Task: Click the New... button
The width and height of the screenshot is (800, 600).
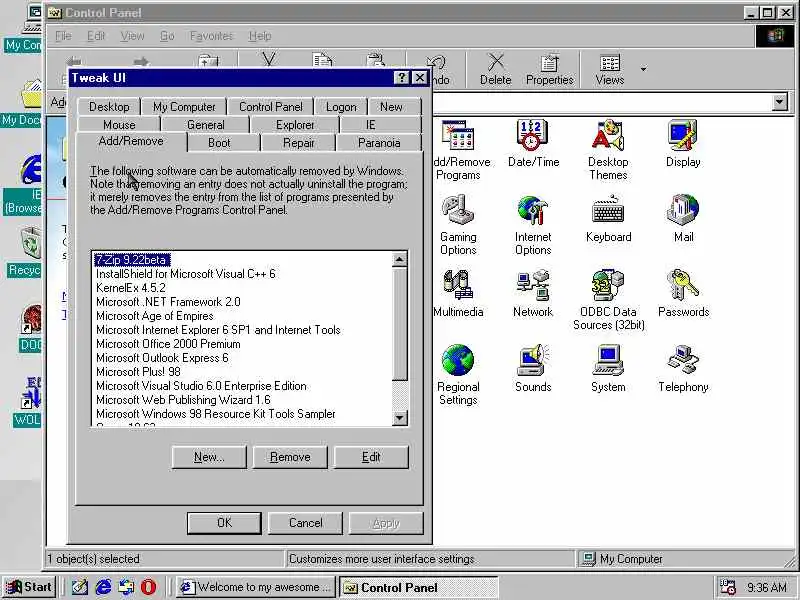Action: coord(209,457)
